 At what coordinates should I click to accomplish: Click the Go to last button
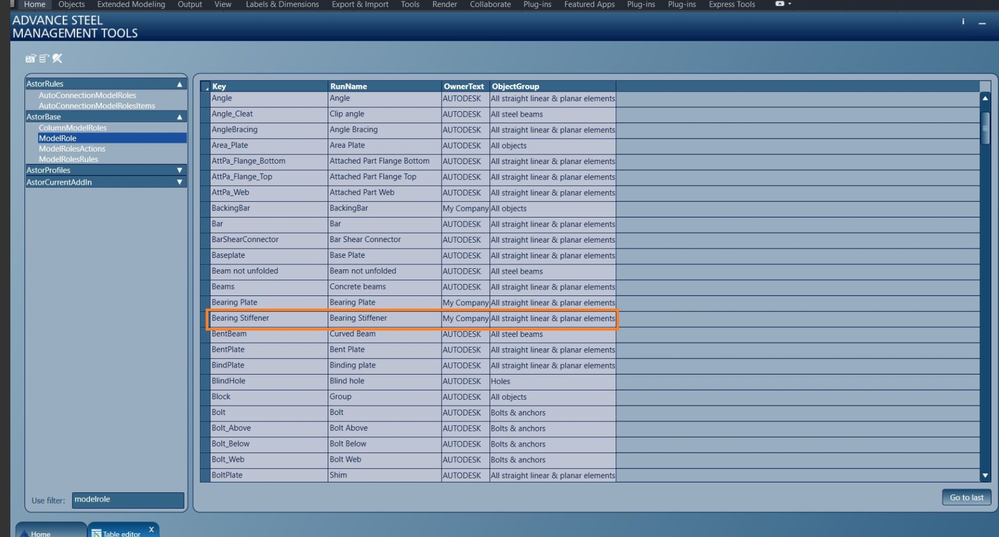(x=966, y=498)
